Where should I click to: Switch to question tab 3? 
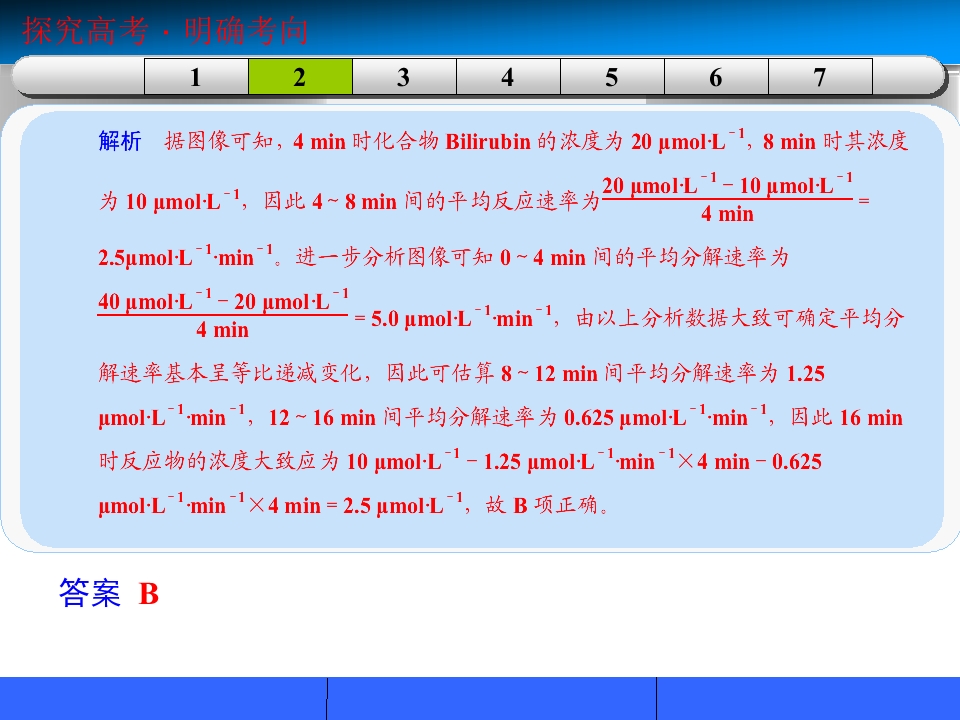pyautogui.click(x=404, y=77)
